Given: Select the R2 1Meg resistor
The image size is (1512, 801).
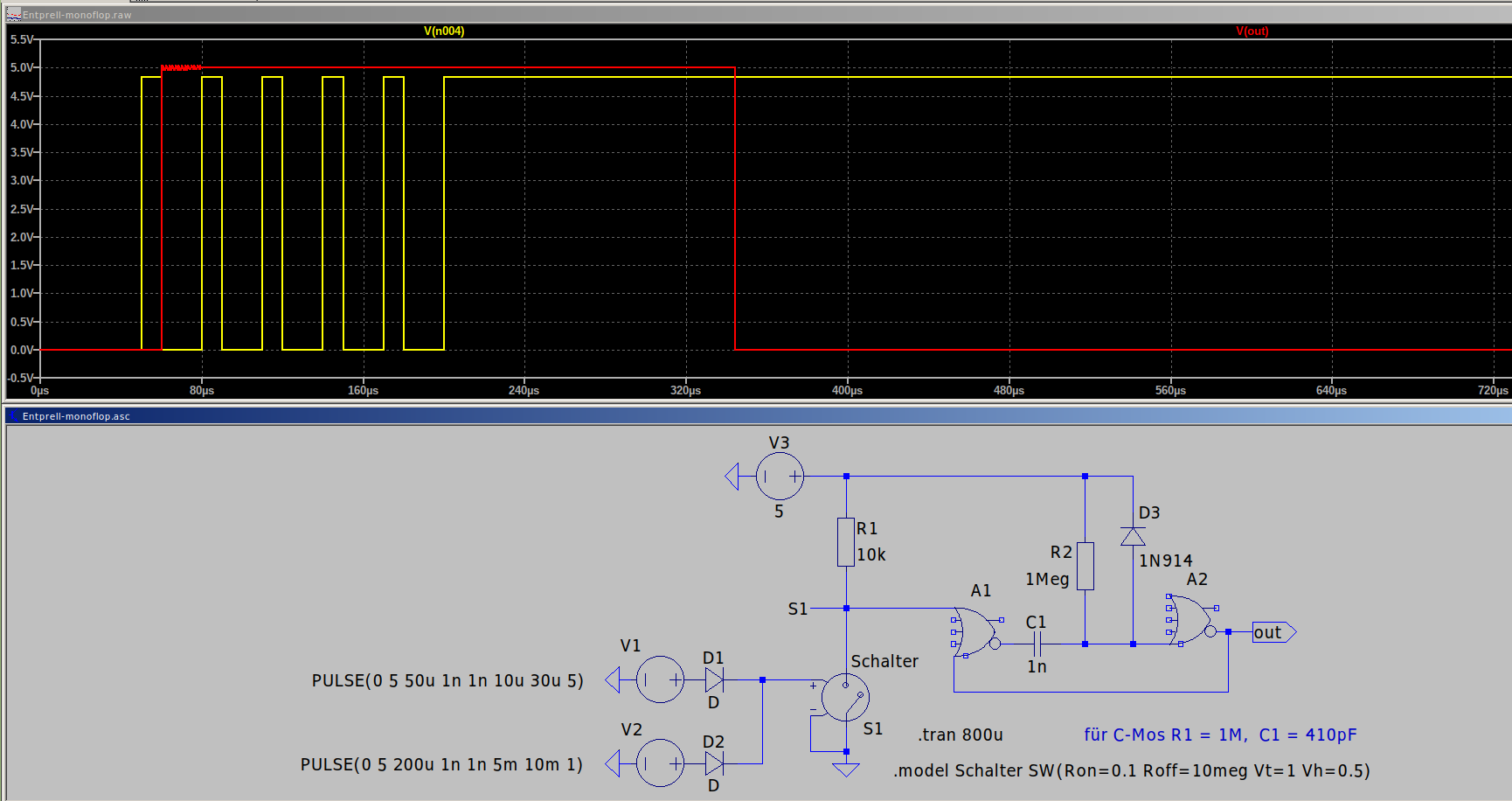Looking at the screenshot, I should tap(1085, 566).
